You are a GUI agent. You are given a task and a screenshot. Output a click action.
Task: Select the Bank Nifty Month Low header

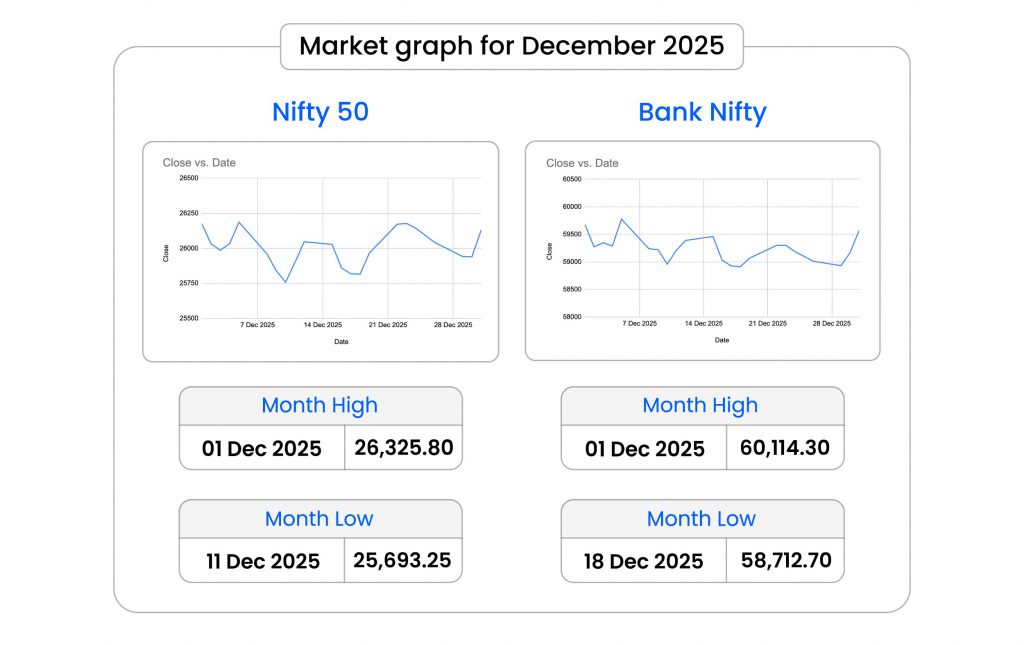701,519
